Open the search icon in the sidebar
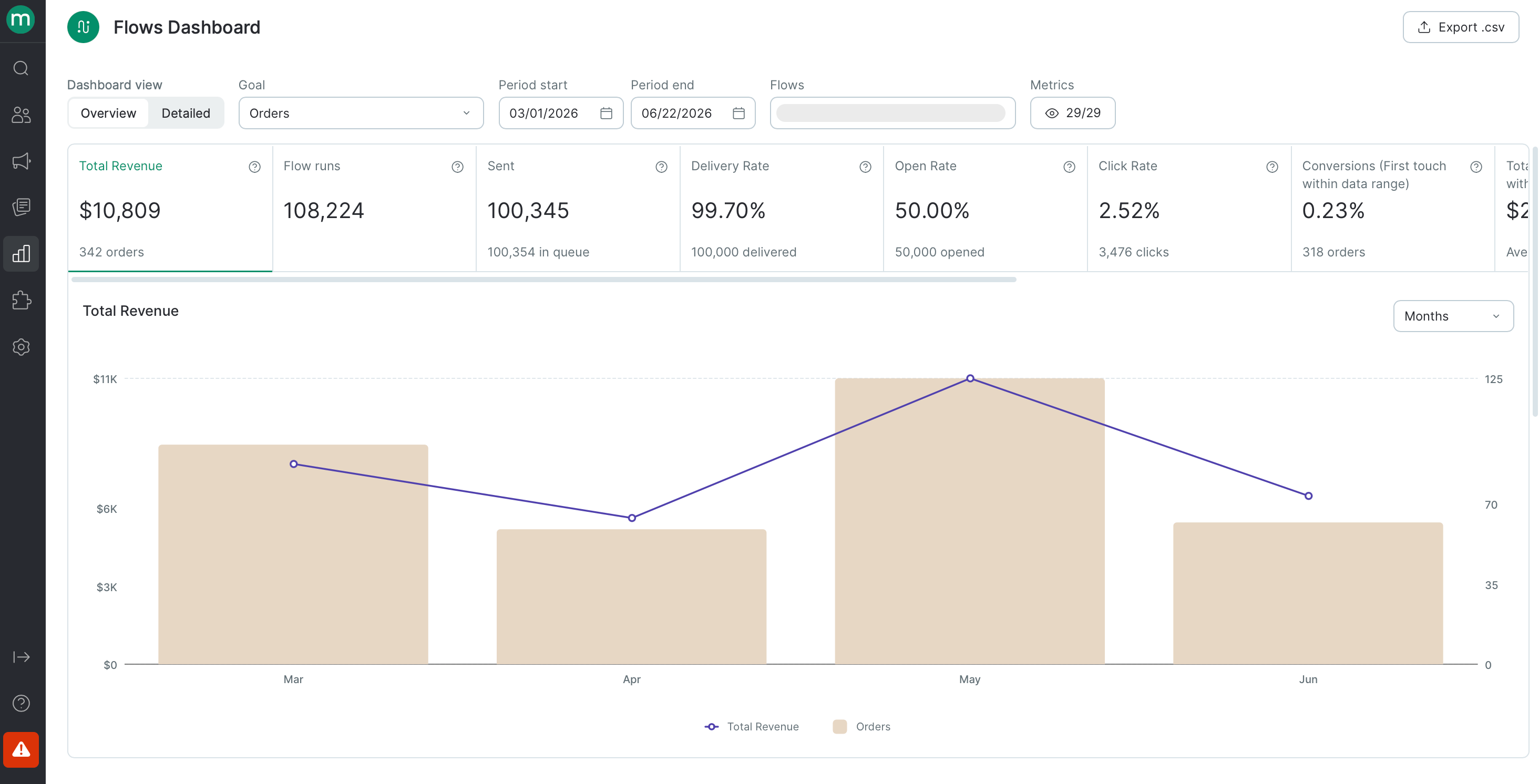Image resolution: width=1539 pixels, height=784 pixels. pos(21,68)
